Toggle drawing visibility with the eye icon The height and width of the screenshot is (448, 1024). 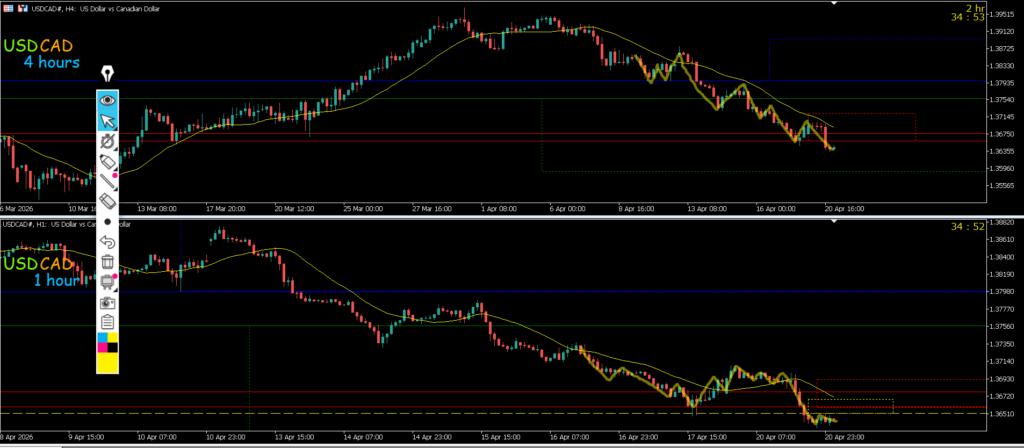pyautogui.click(x=107, y=100)
